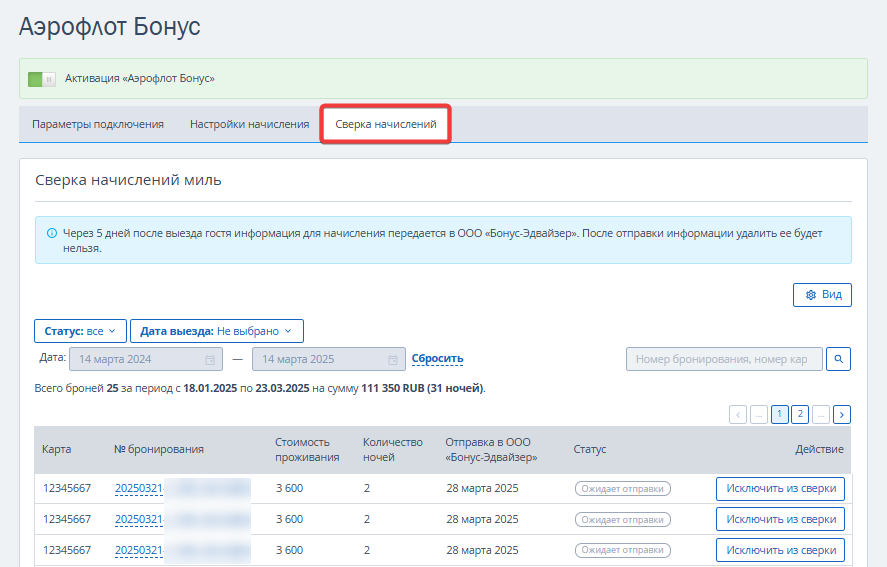The image size is (887, 567).
Task: Click the Карта column header
Action: (57, 449)
